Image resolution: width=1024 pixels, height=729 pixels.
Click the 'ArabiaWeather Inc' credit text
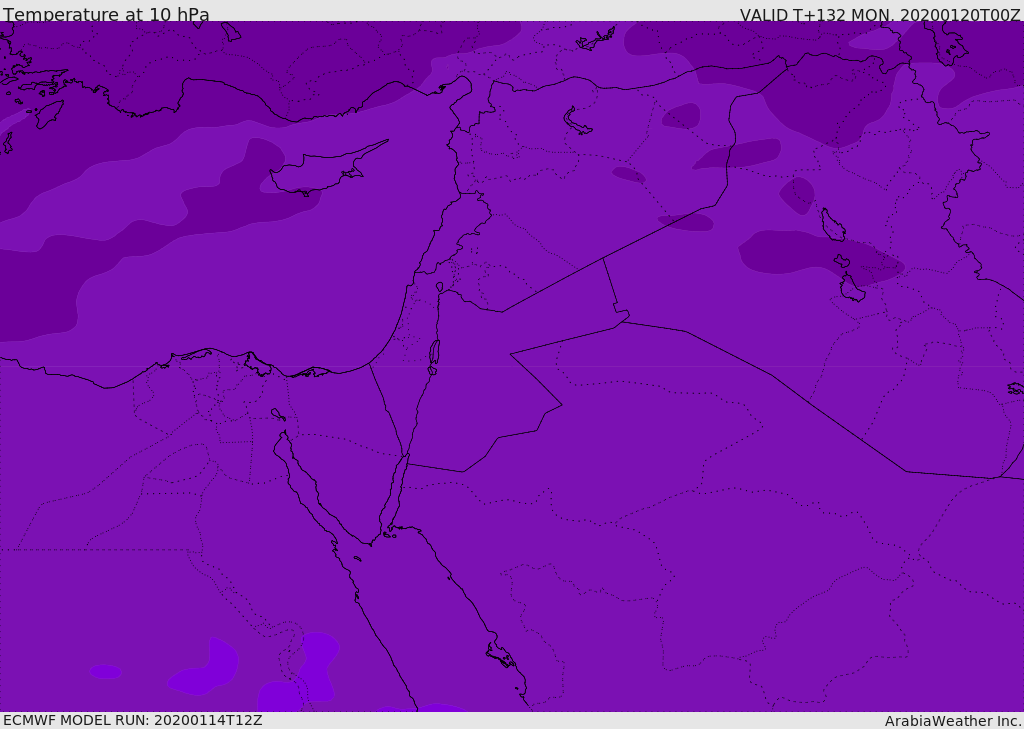[952, 721]
